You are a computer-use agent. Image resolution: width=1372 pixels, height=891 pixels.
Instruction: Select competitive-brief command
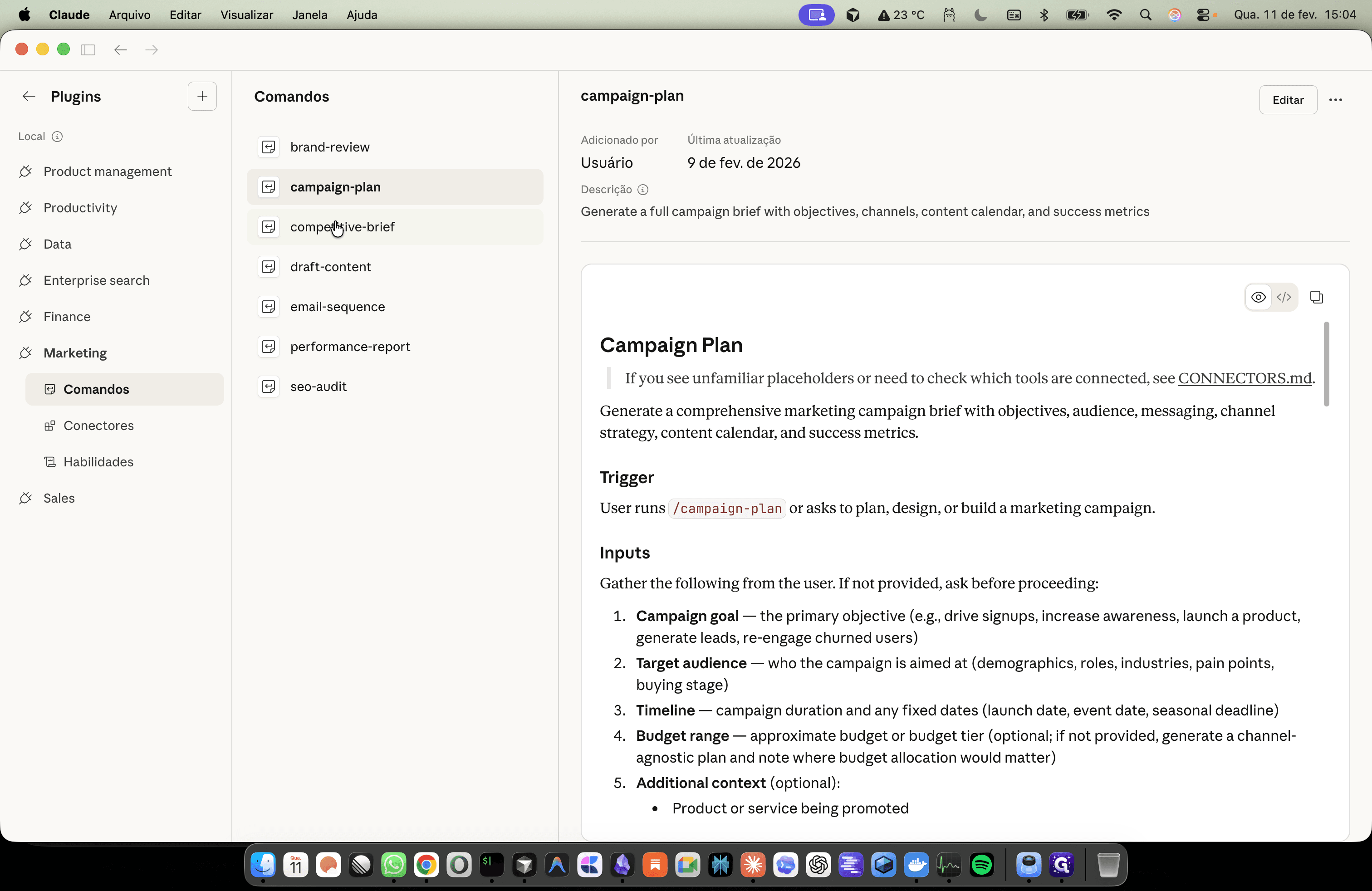point(395,226)
